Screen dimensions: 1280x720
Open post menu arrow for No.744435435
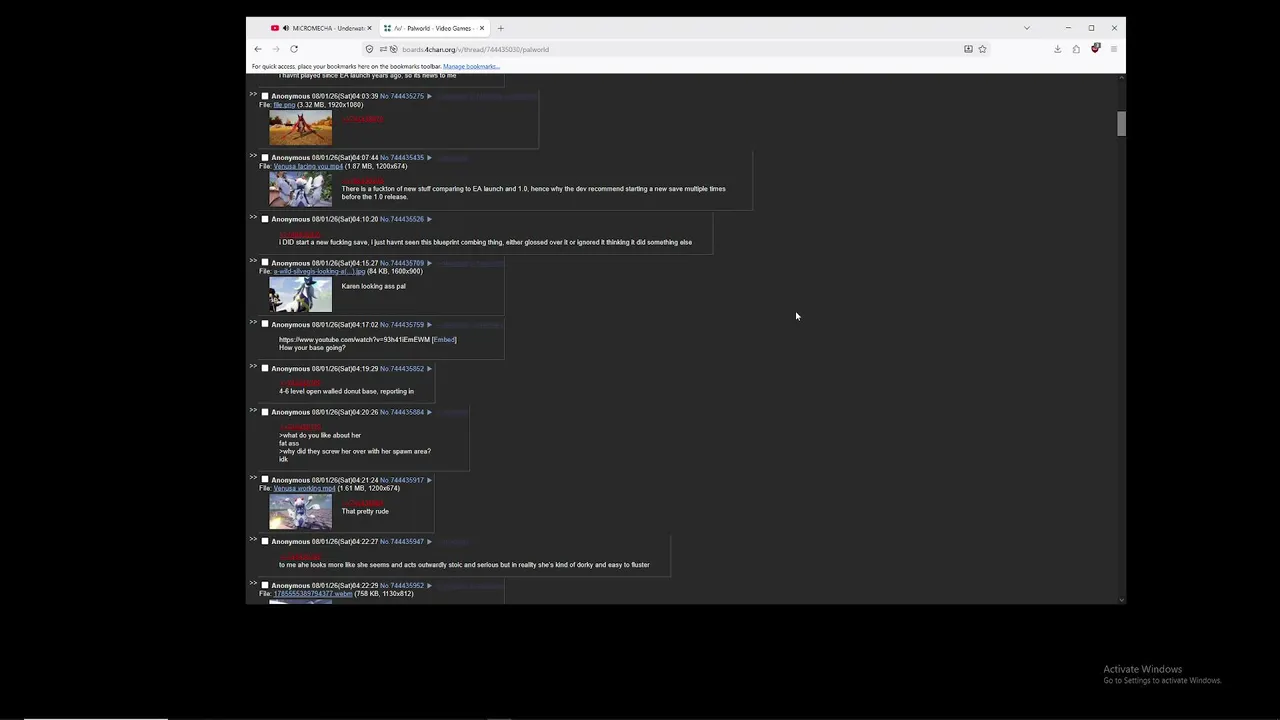pos(430,158)
